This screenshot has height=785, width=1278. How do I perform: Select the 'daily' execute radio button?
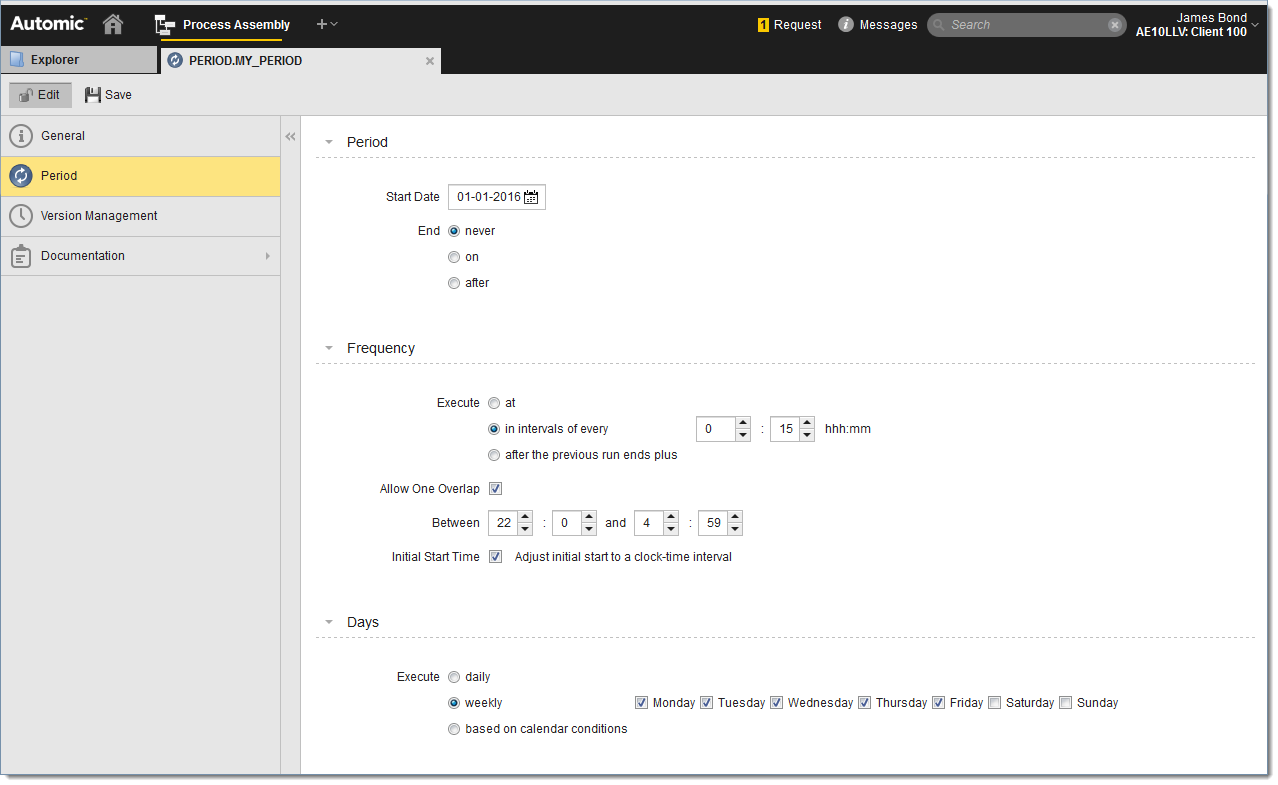pos(454,677)
